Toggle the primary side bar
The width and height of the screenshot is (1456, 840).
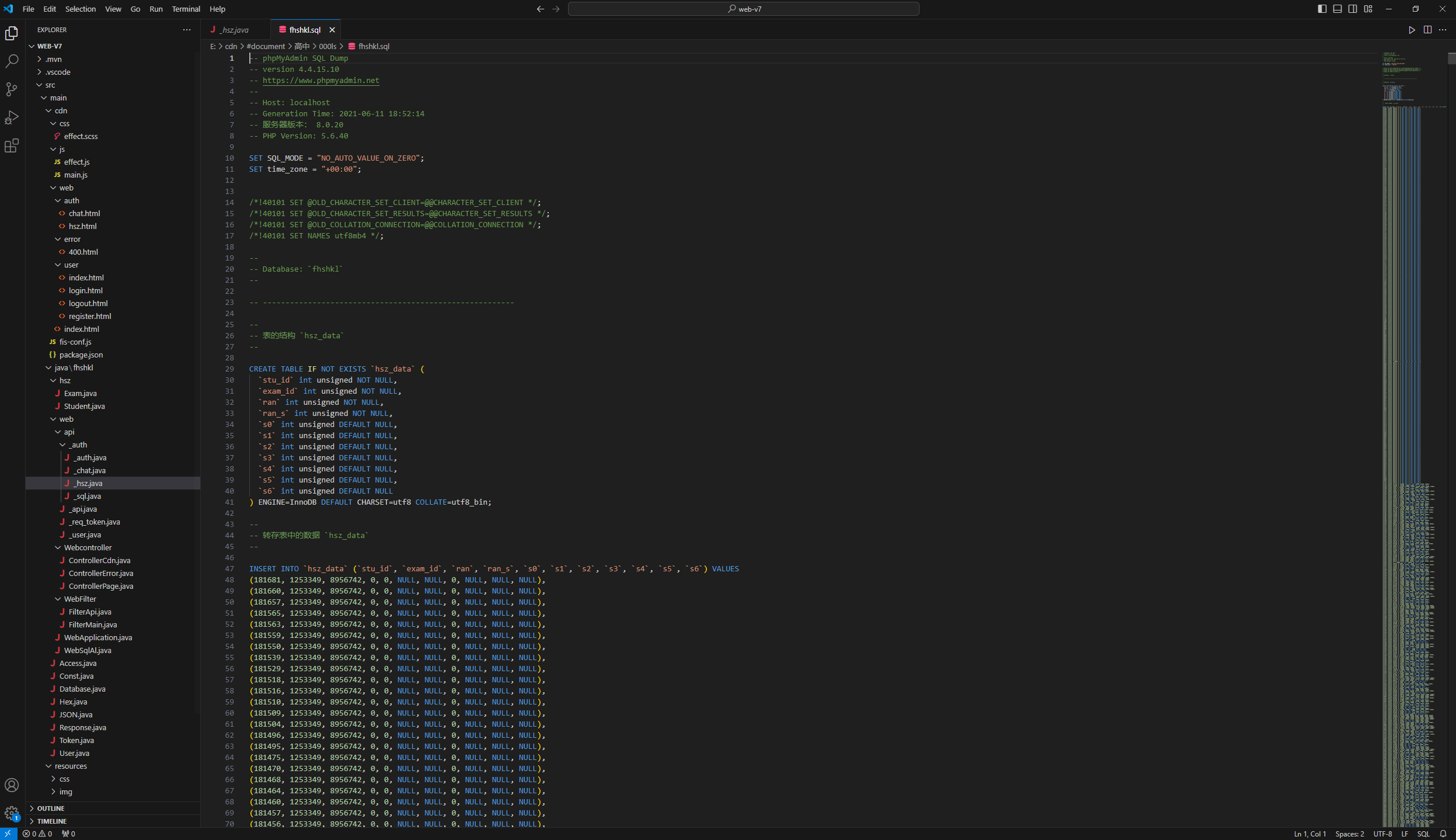pyautogui.click(x=1322, y=9)
